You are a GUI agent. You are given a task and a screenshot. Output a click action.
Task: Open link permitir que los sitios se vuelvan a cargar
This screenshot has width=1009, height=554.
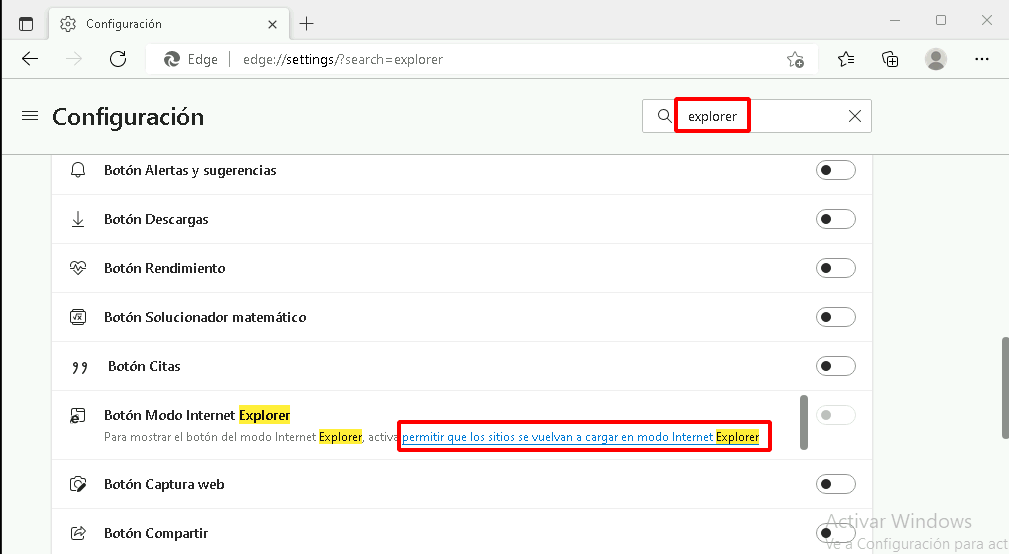coord(580,437)
